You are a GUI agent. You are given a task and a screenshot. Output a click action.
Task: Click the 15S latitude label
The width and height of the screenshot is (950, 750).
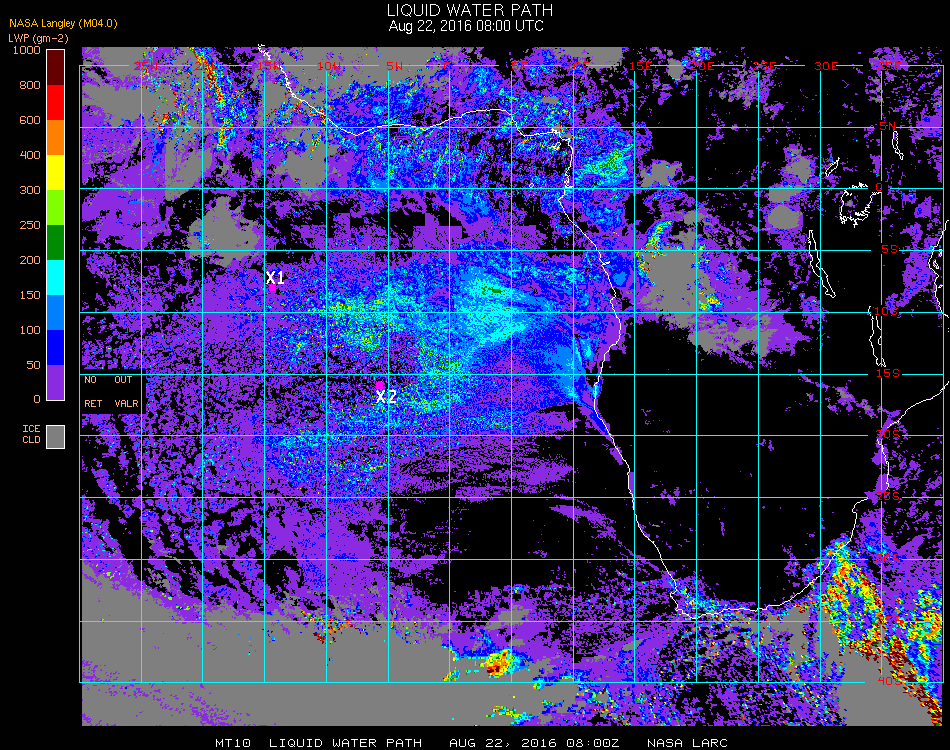888,373
